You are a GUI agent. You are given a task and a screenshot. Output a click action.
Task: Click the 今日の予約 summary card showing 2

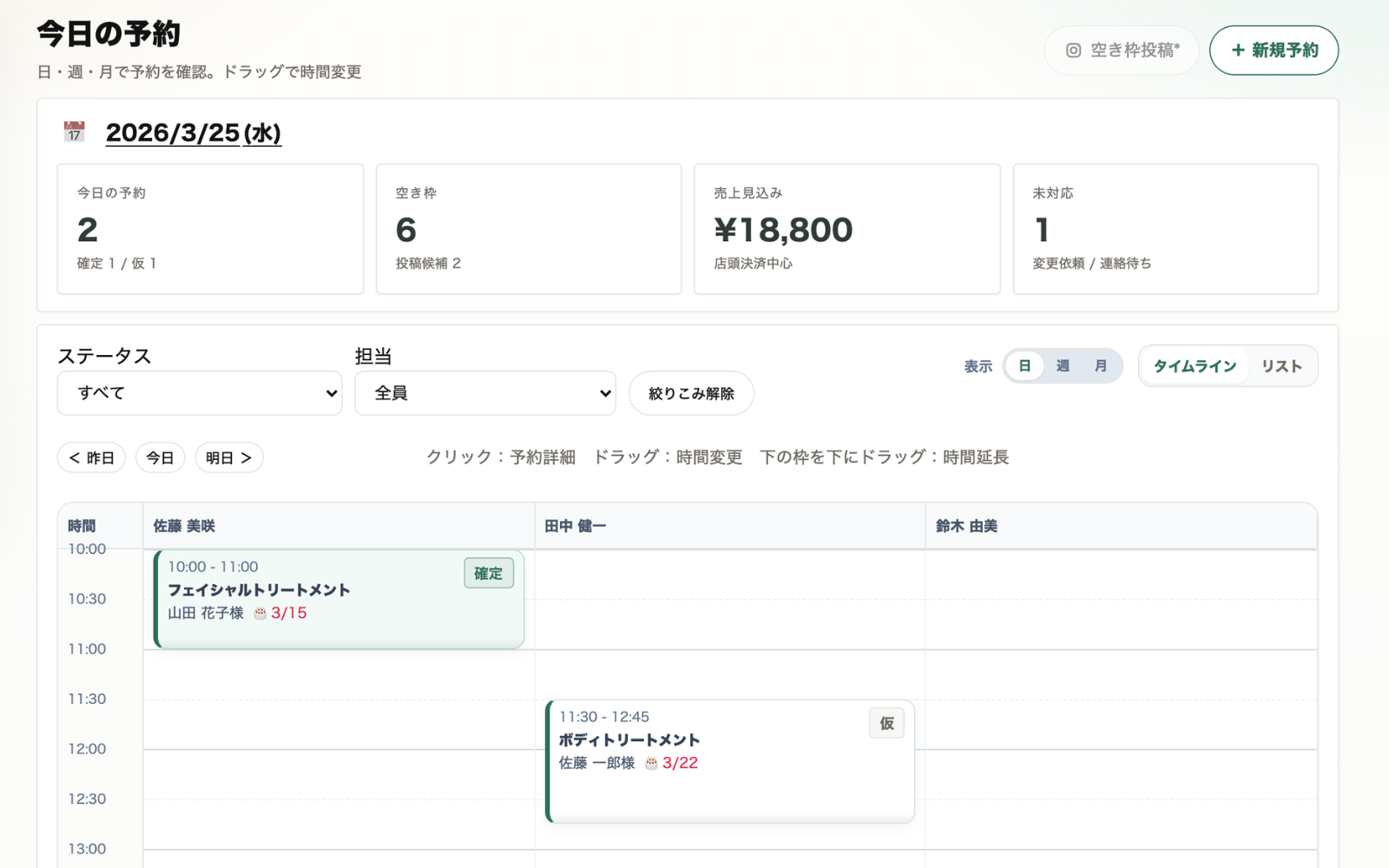point(210,229)
